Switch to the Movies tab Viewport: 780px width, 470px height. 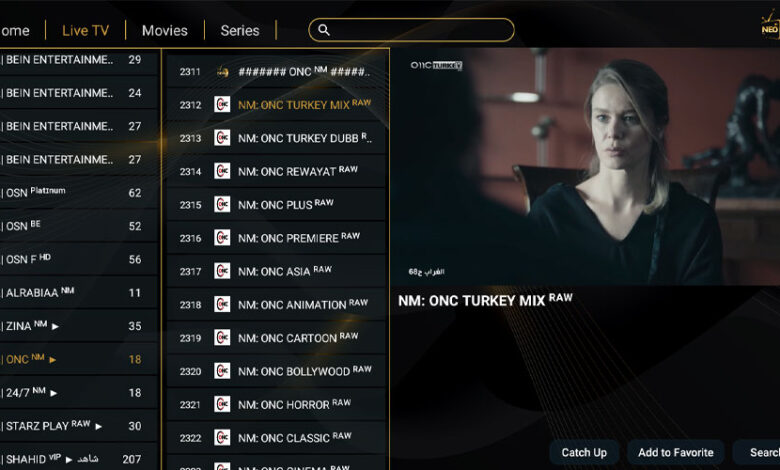[165, 31]
